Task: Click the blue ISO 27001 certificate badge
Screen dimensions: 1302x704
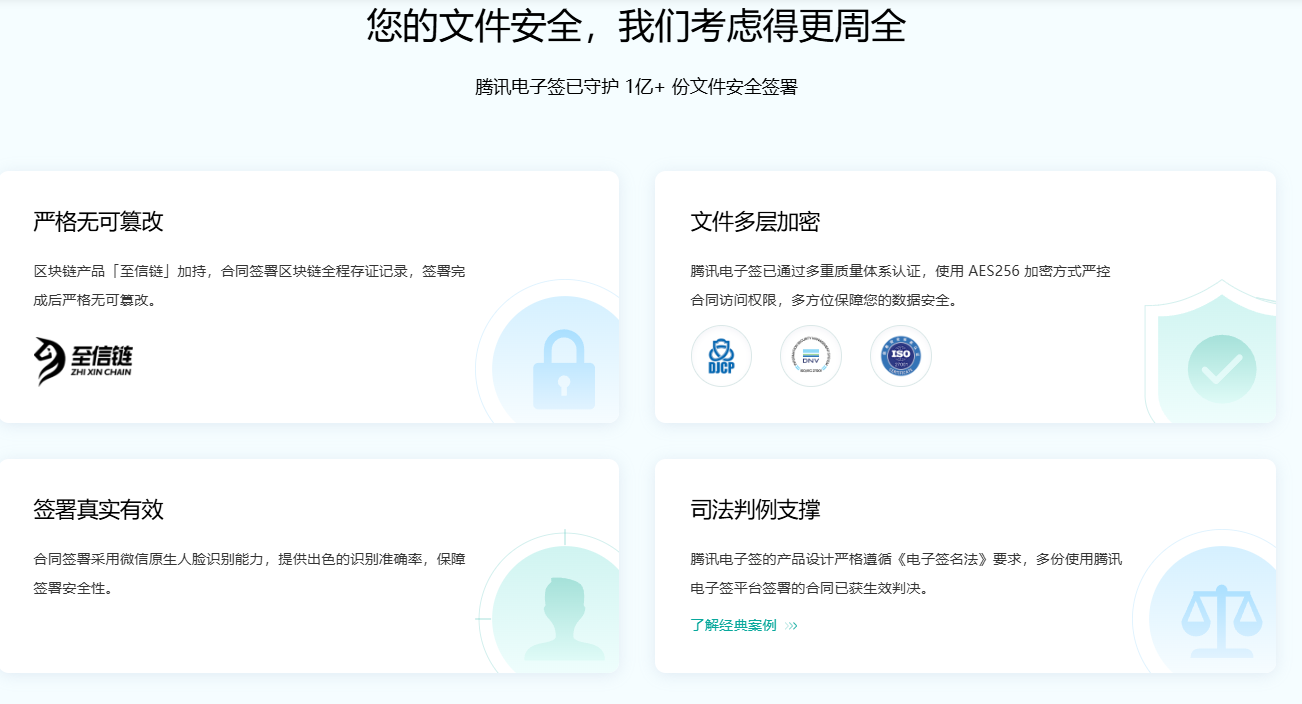Action: [x=900, y=356]
